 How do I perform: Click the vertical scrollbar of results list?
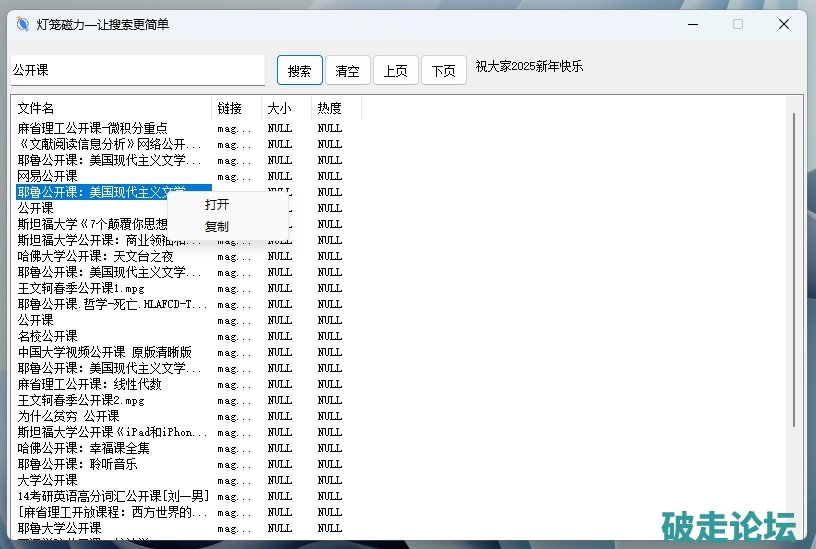795,270
